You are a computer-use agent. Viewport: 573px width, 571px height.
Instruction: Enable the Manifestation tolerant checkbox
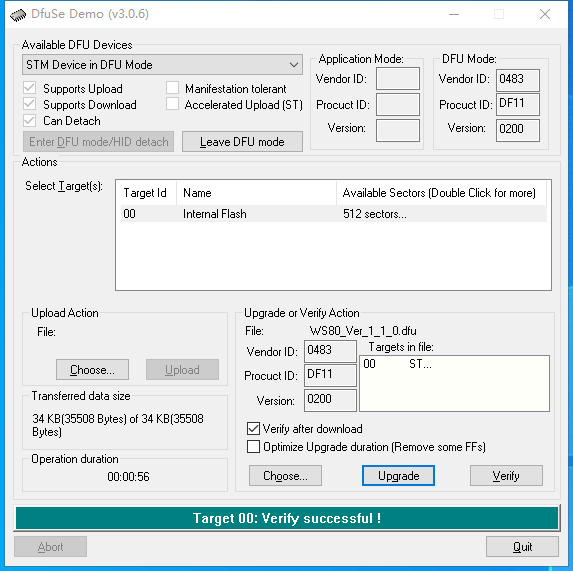172,88
